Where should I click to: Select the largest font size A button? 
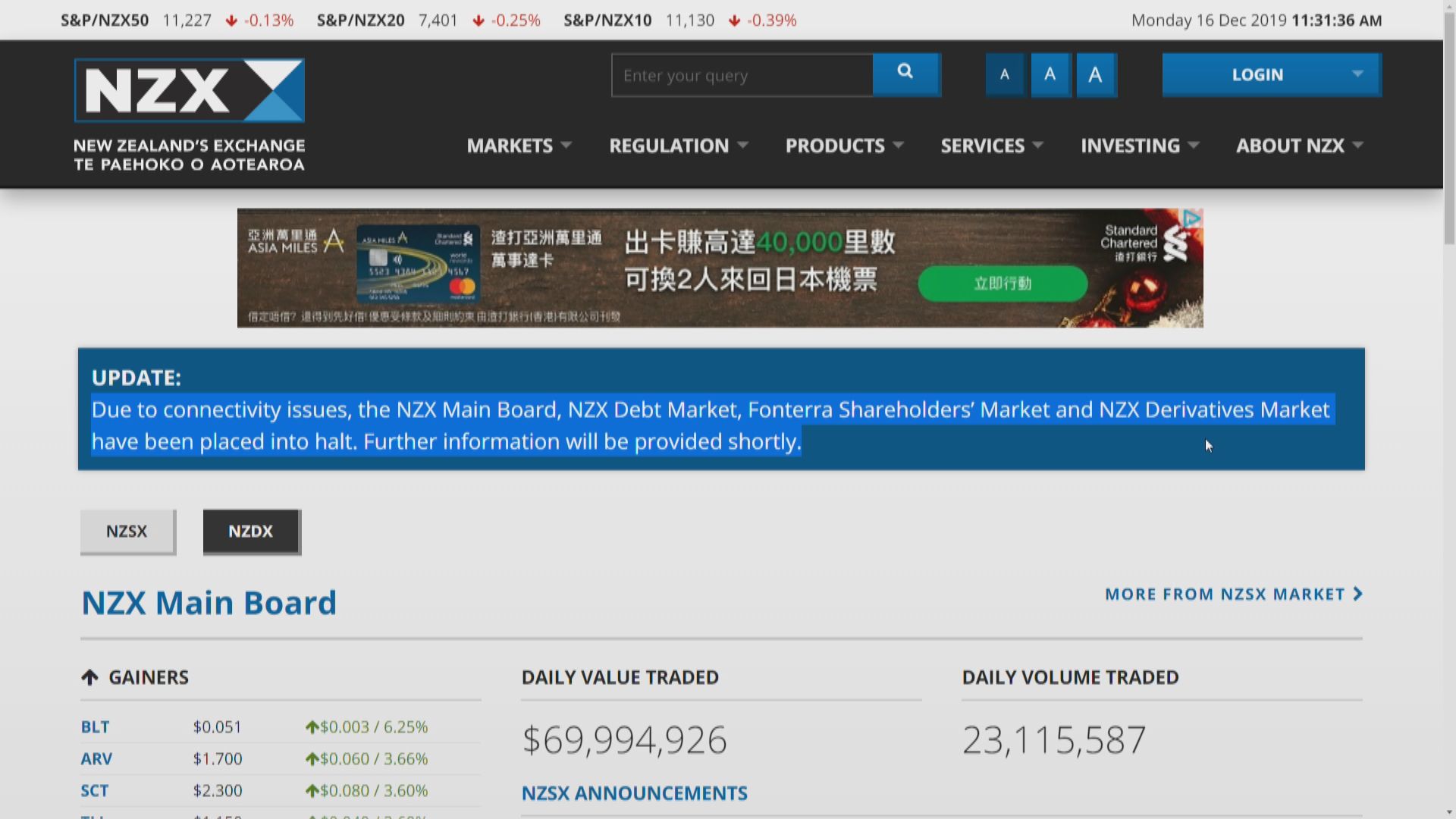[x=1096, y=74]
